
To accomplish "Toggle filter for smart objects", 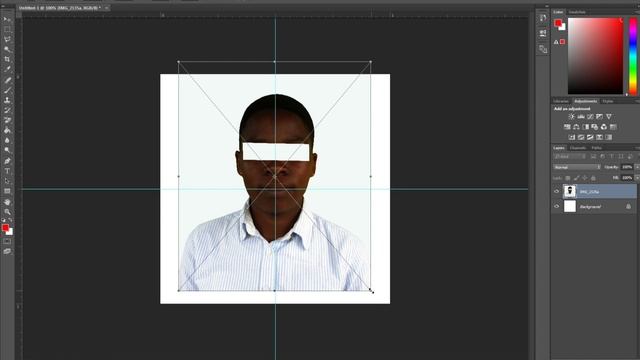I will (x=630, y=156).
